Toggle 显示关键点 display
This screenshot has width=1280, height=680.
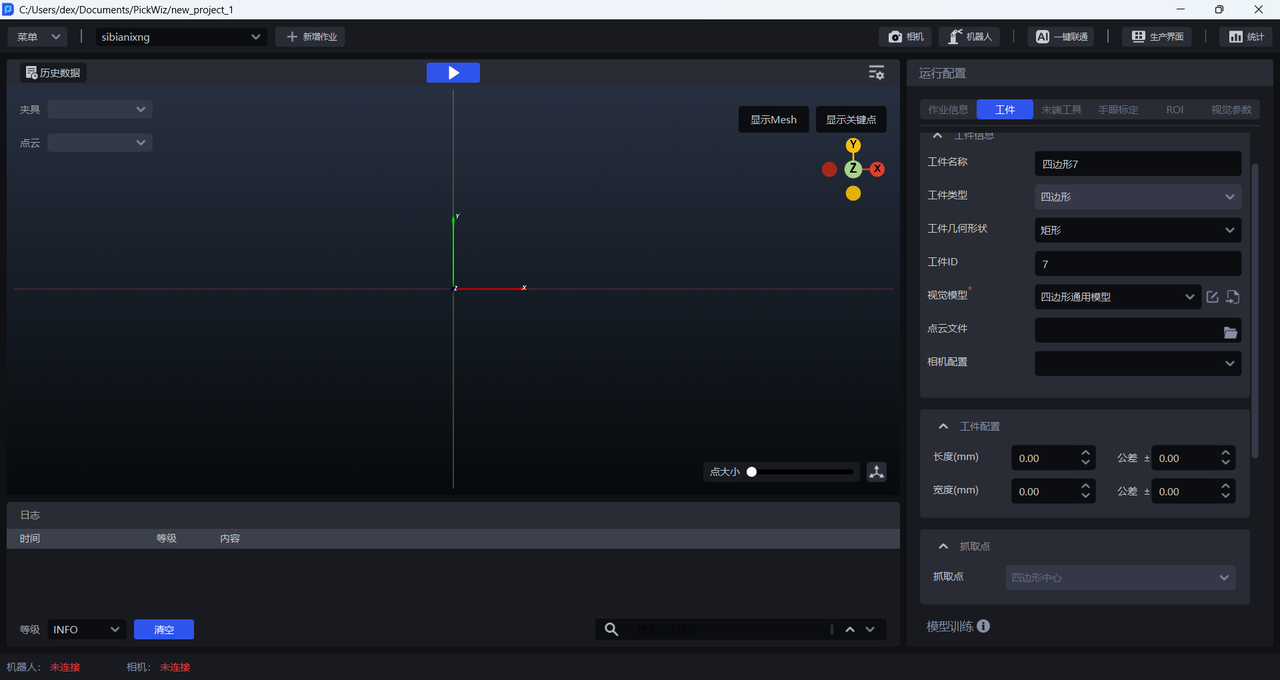point(850,120)
